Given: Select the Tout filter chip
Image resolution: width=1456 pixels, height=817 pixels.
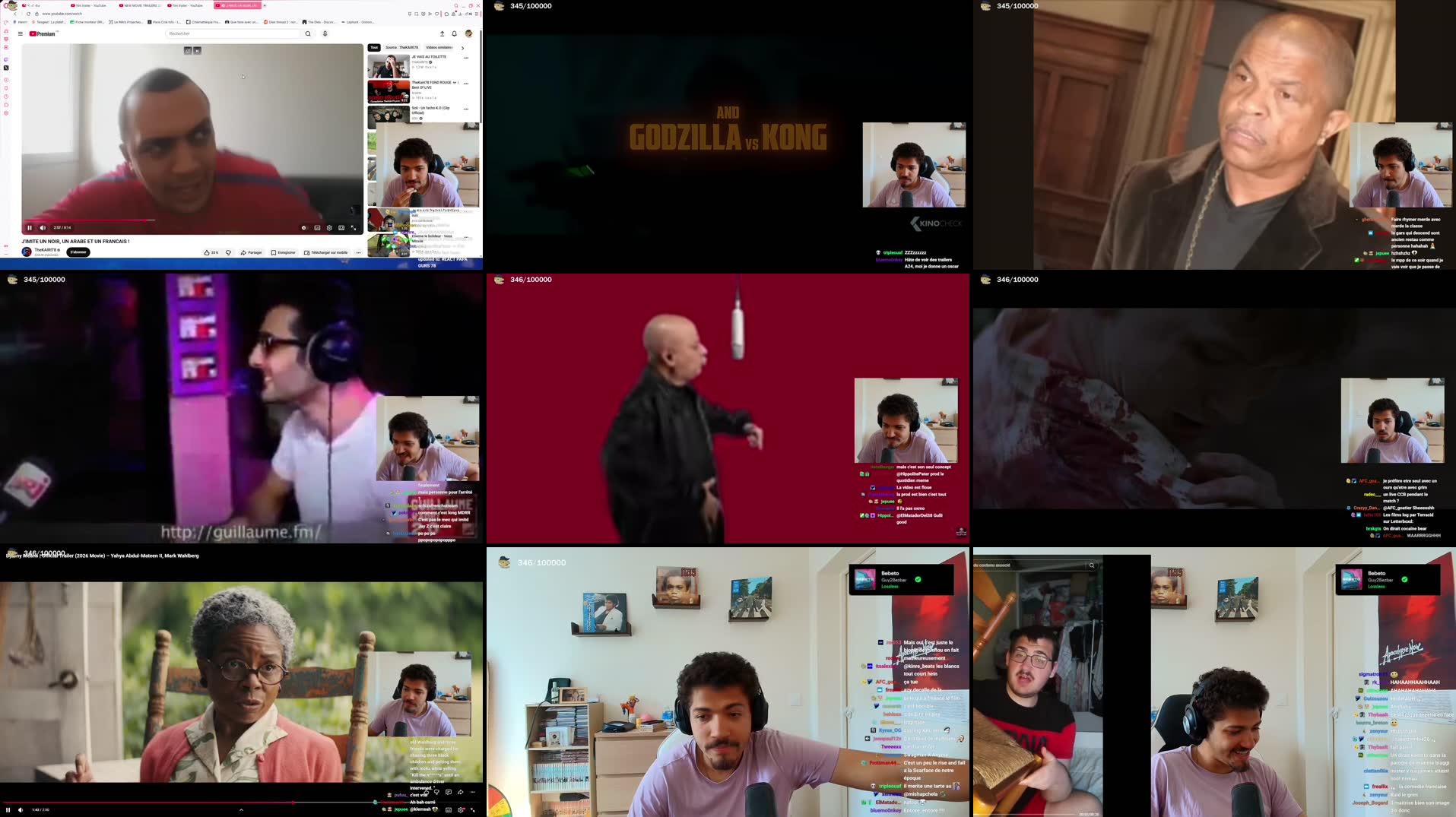Looking at the screenshot, I should 374,47.
